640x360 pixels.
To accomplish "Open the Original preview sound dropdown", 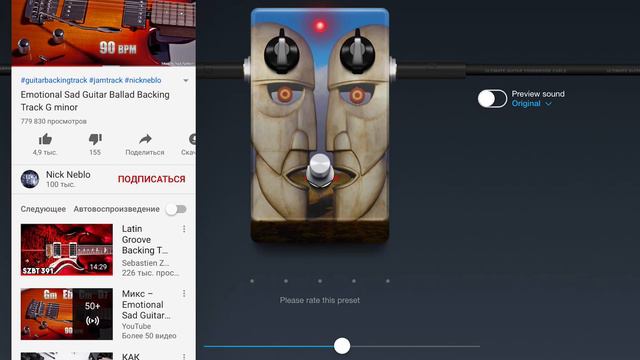I will 531,104.
